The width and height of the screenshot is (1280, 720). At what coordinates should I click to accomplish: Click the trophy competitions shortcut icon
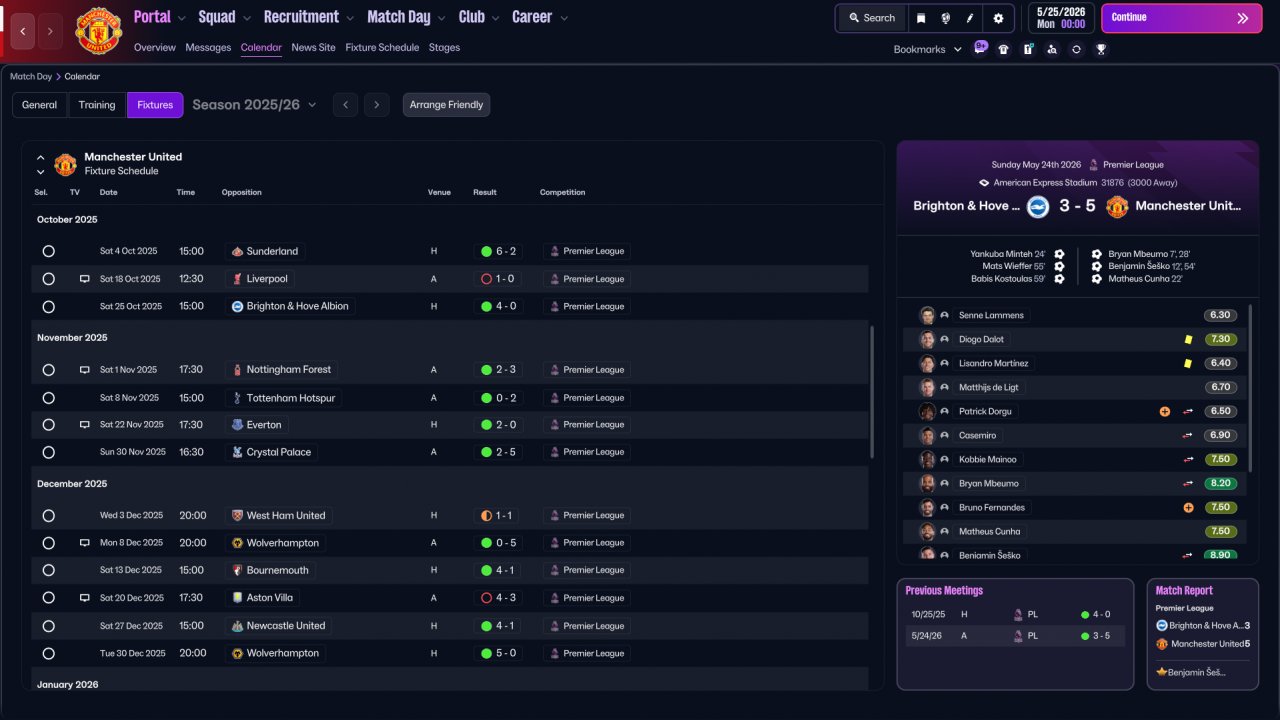pos(1101,49)
